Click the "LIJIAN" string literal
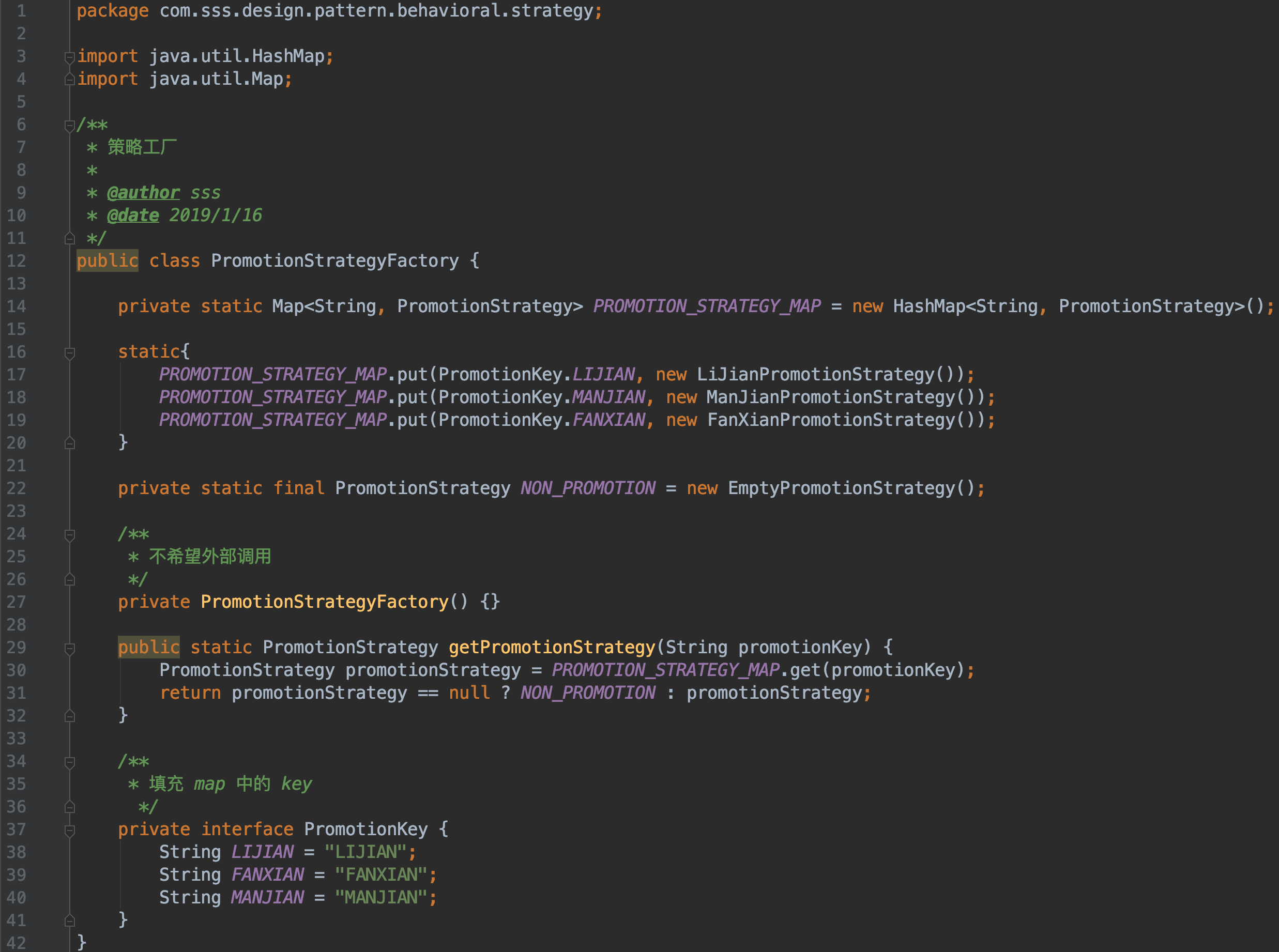Image resolution: width=1279 pixels, height=952 pixels. point(366,852)
